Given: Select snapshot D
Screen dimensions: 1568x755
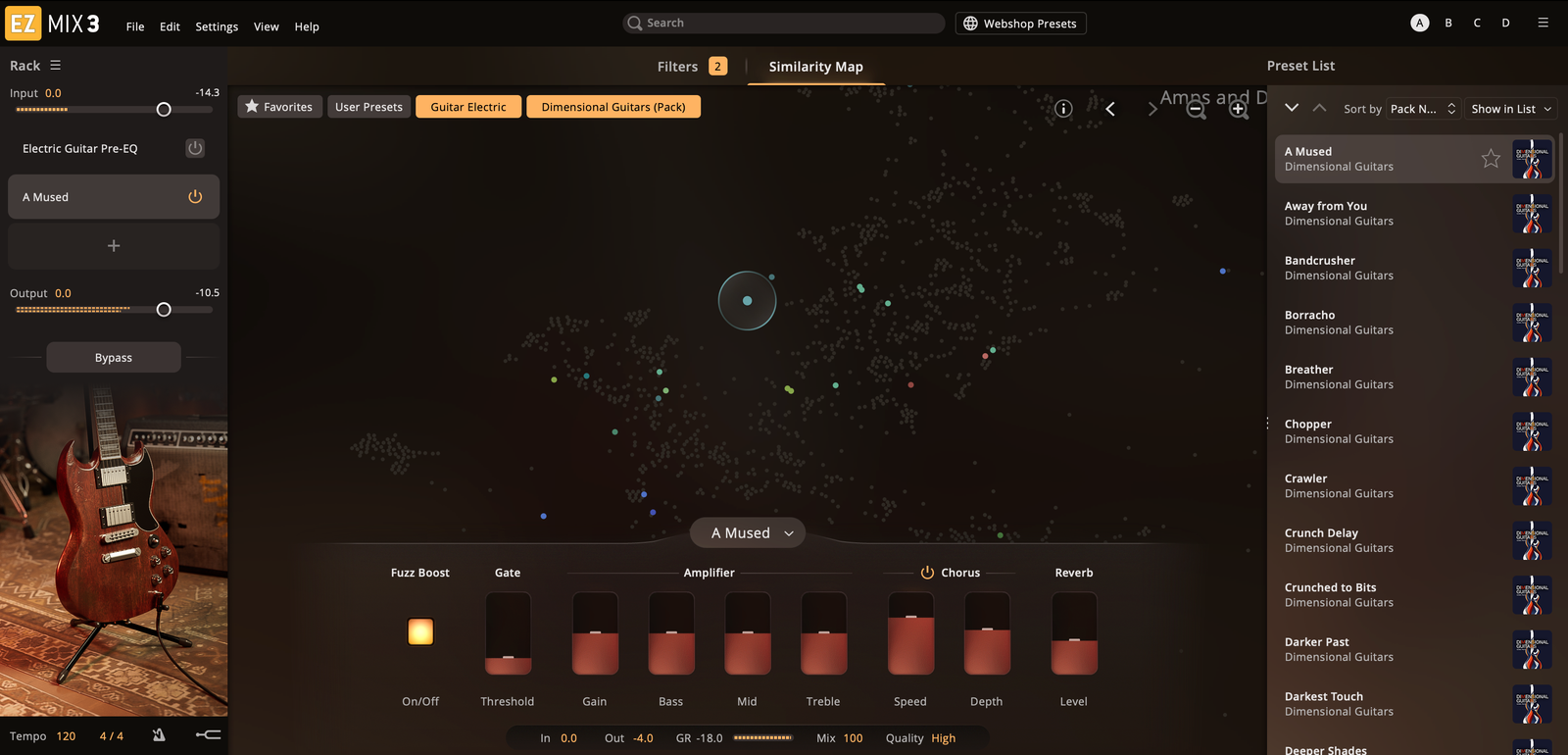Looking at the screenshot, I should pos(1505,23).
